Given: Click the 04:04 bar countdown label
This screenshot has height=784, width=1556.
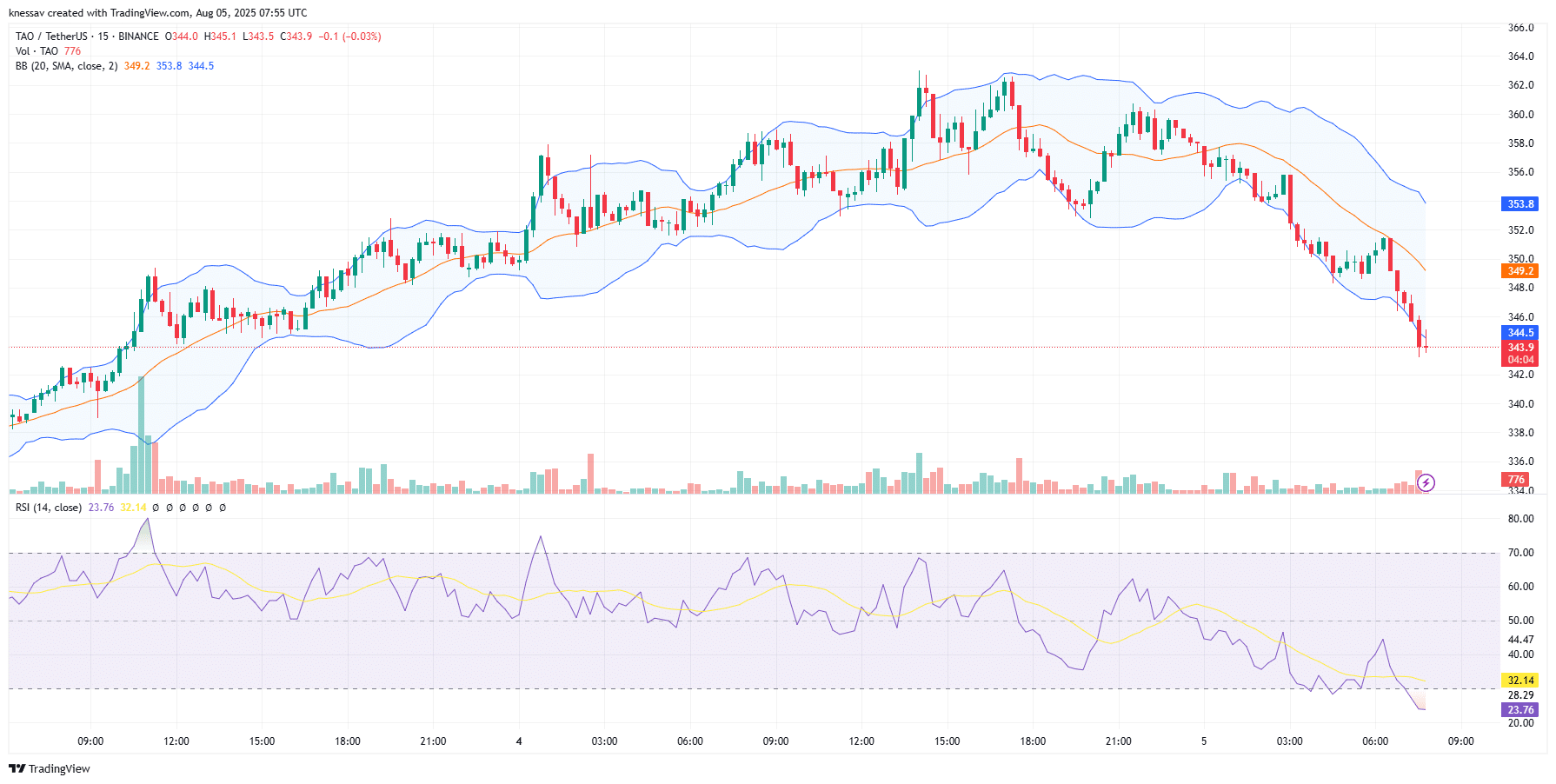Looking at the screenshot, I should (x=1520, y=360).
